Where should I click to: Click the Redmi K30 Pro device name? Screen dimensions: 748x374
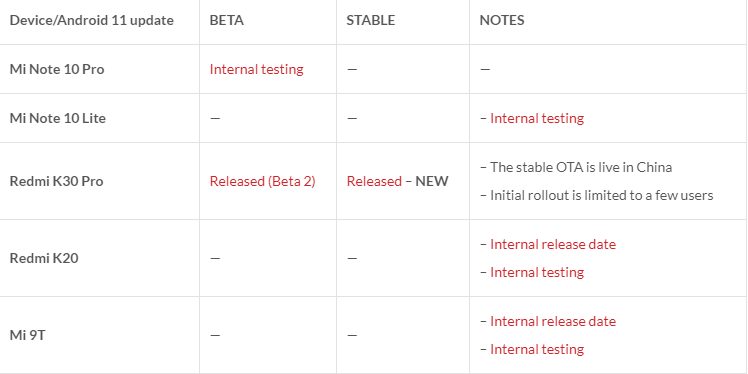pyautogui.click(x=56, y=181)
